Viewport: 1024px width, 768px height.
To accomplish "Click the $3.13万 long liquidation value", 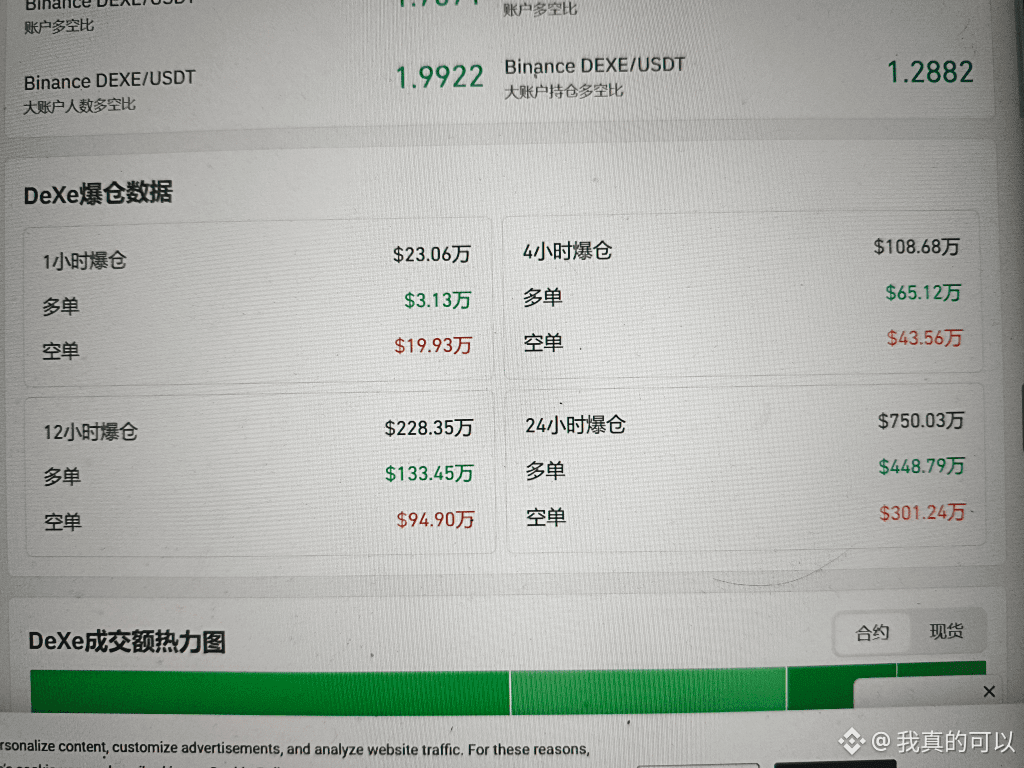I will (x=438, y=300).
